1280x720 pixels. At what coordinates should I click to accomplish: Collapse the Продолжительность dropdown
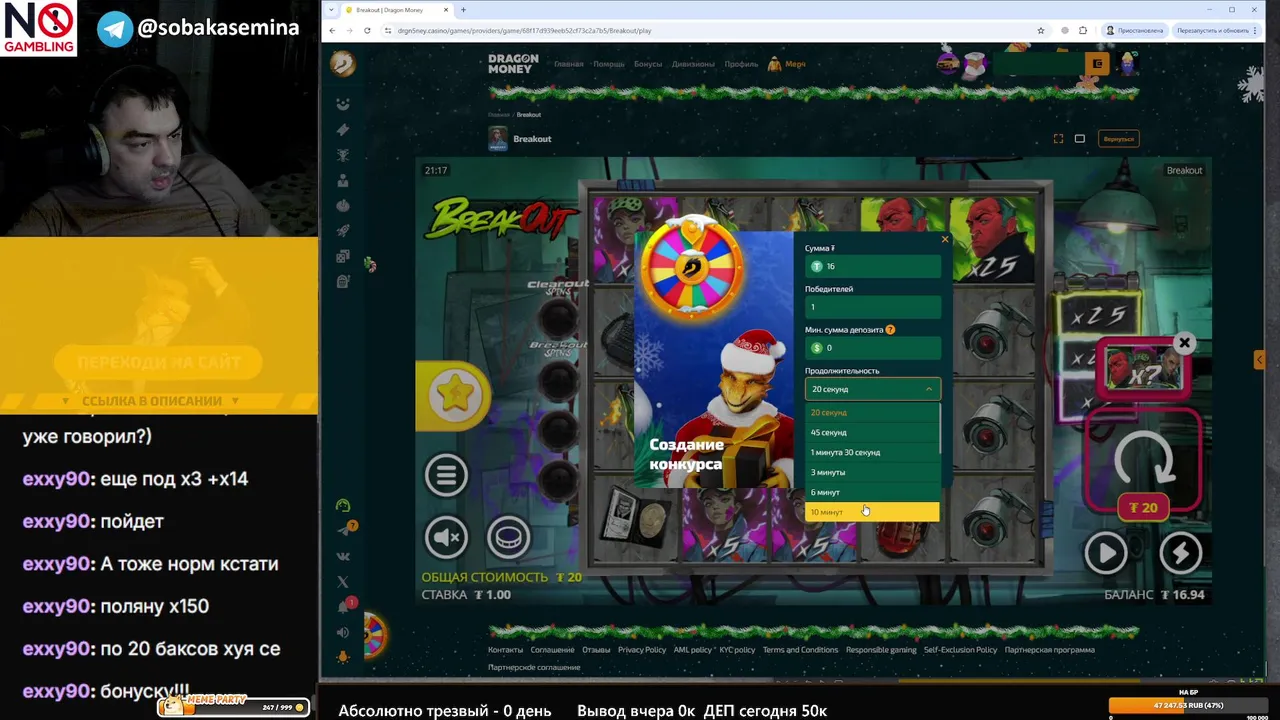pyautogui.click(x=873, y=389)
